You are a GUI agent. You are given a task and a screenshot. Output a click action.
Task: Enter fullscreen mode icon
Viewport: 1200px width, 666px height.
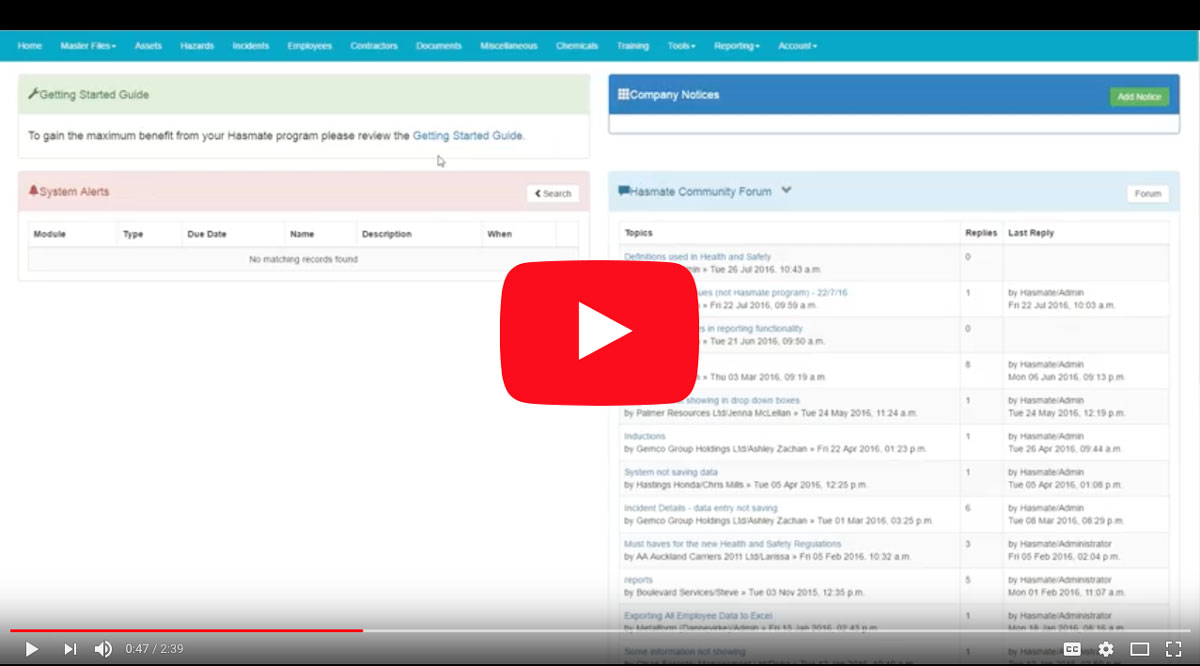pyautogui.click(x=1174, y=649)
